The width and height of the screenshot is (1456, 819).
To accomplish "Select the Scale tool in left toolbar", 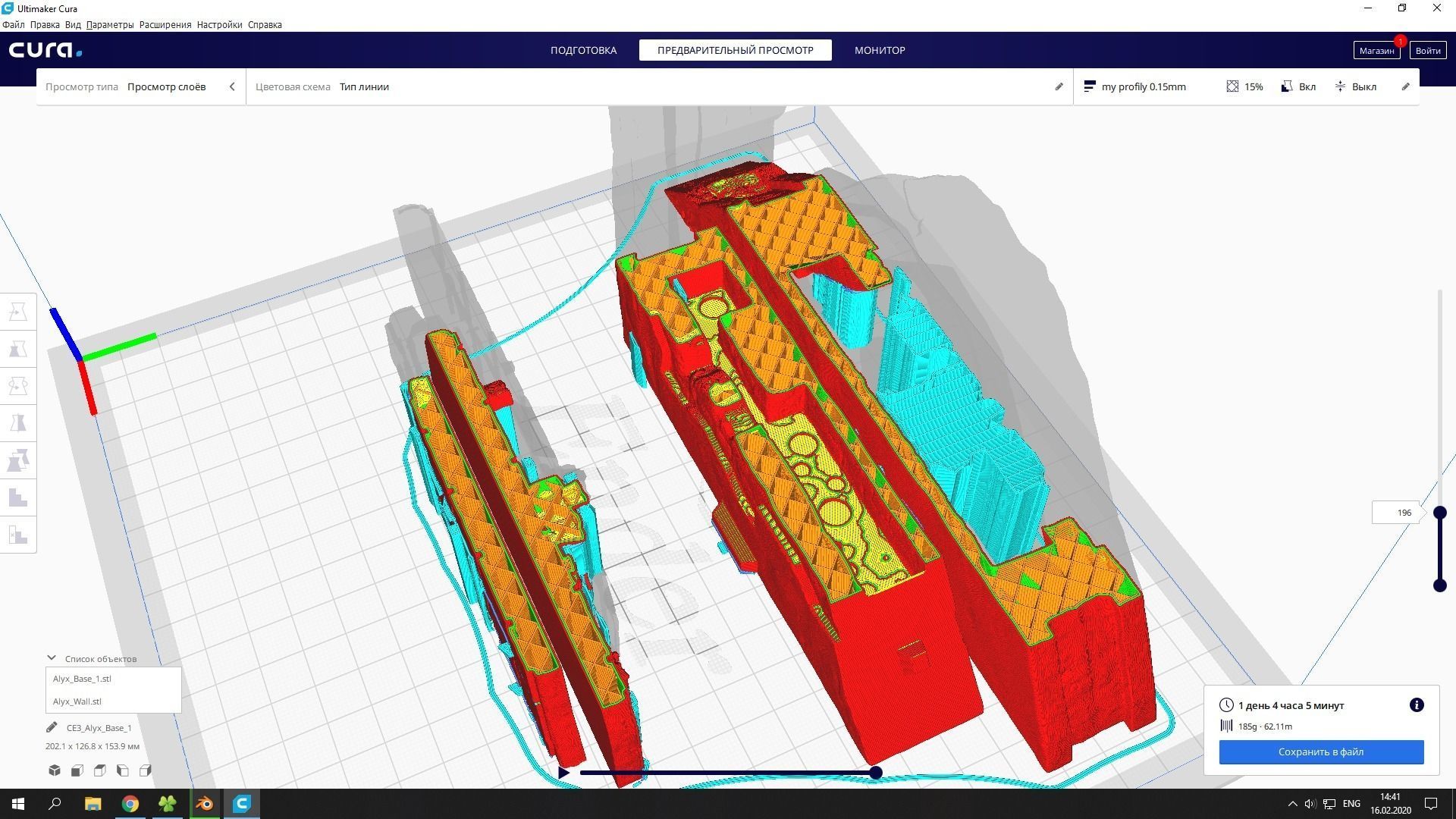I will [x=18, y=349].
